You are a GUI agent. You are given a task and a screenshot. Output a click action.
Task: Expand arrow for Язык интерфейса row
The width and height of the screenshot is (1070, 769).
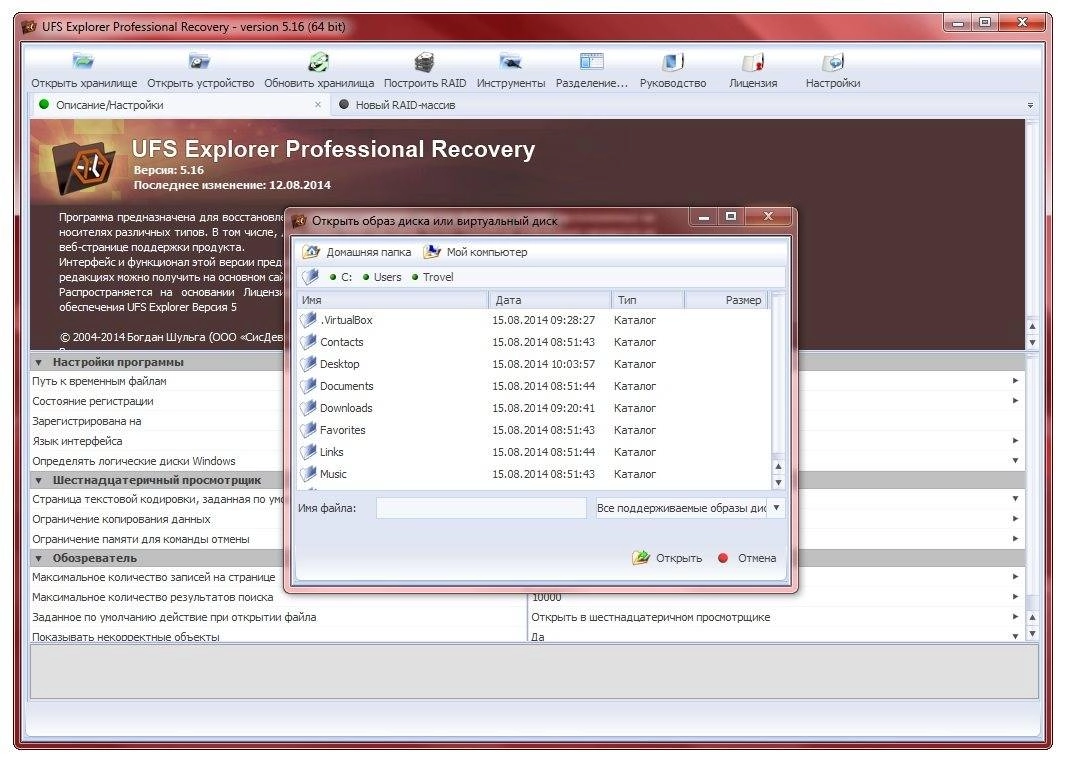pyautogui.click(x=1015, y=441)
